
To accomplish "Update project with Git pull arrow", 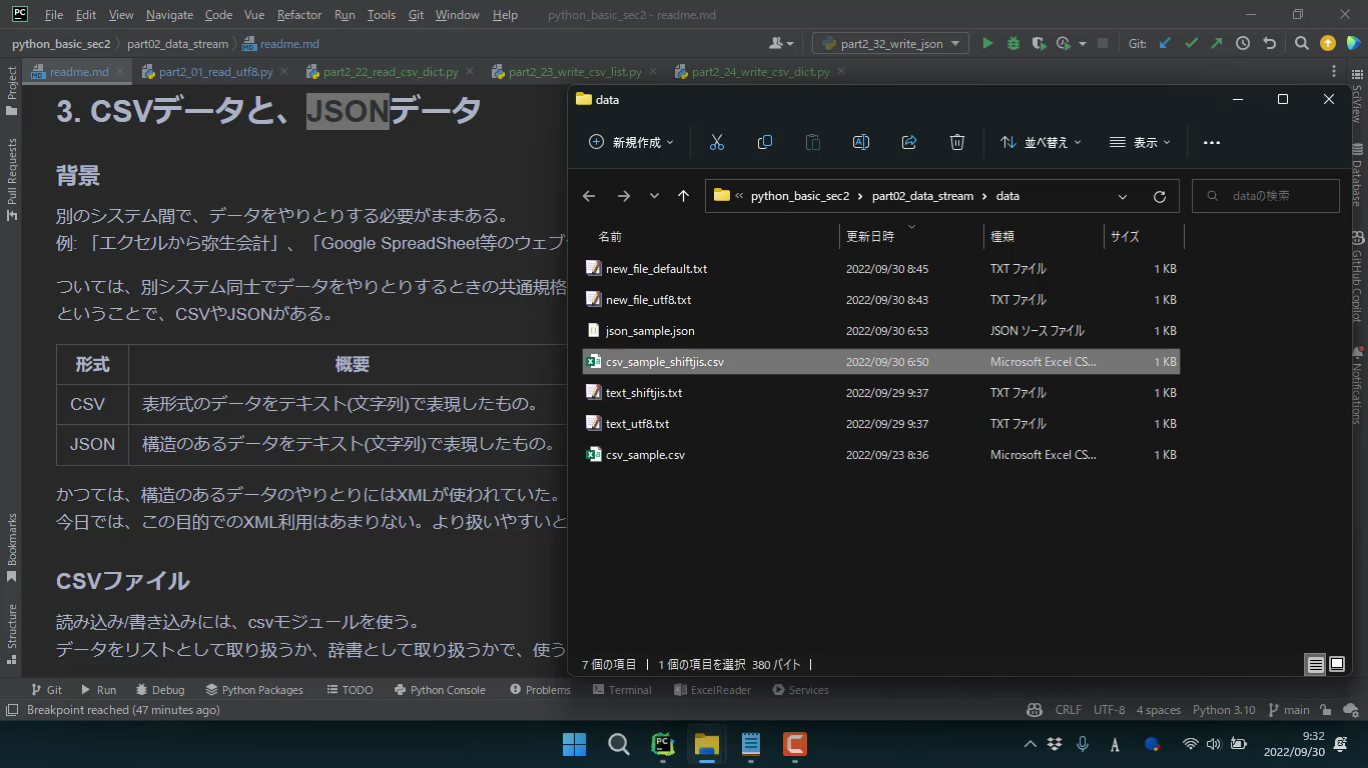I will click(x=1164, y=43).
